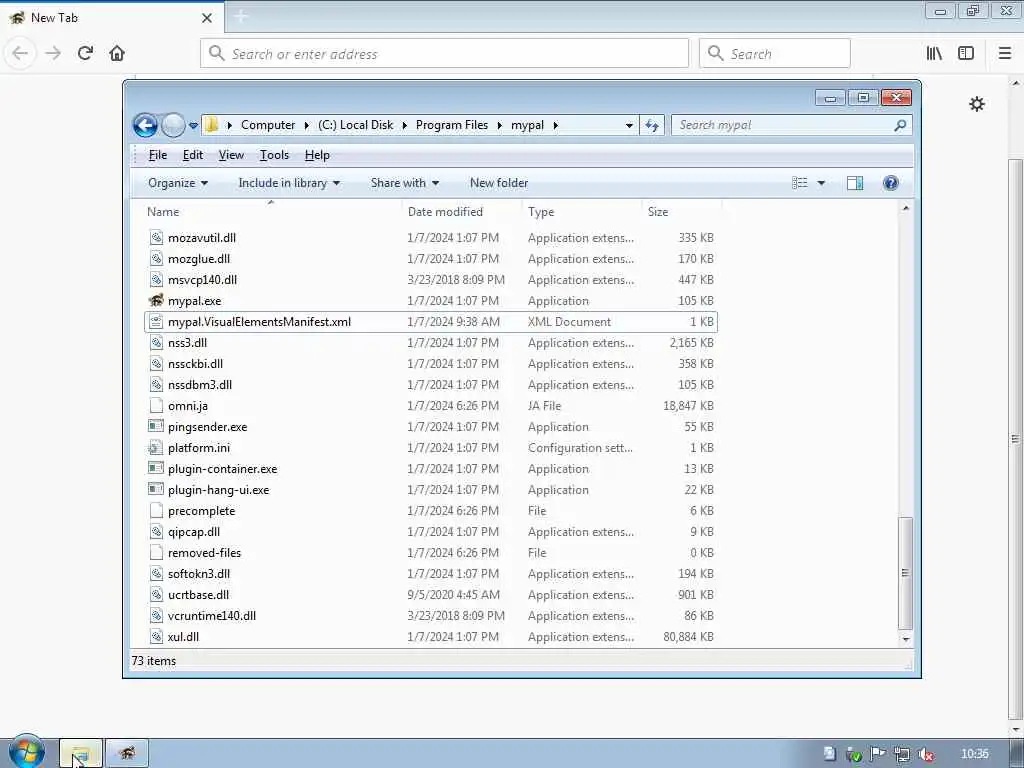Open the File menu
The height and width of the screenshot is (768, 1024).
158,155
